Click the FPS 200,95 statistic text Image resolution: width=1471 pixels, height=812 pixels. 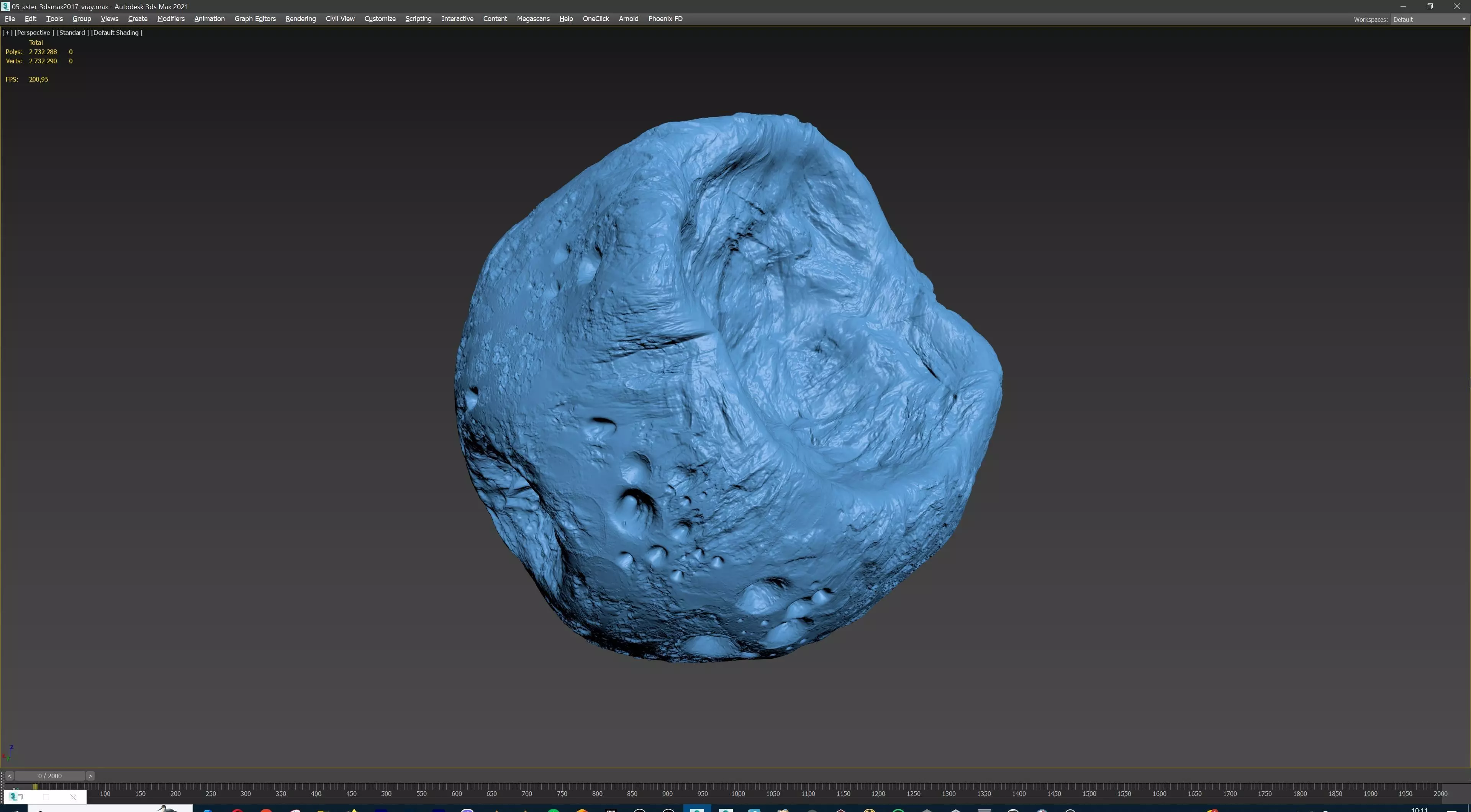click(27, 79)
